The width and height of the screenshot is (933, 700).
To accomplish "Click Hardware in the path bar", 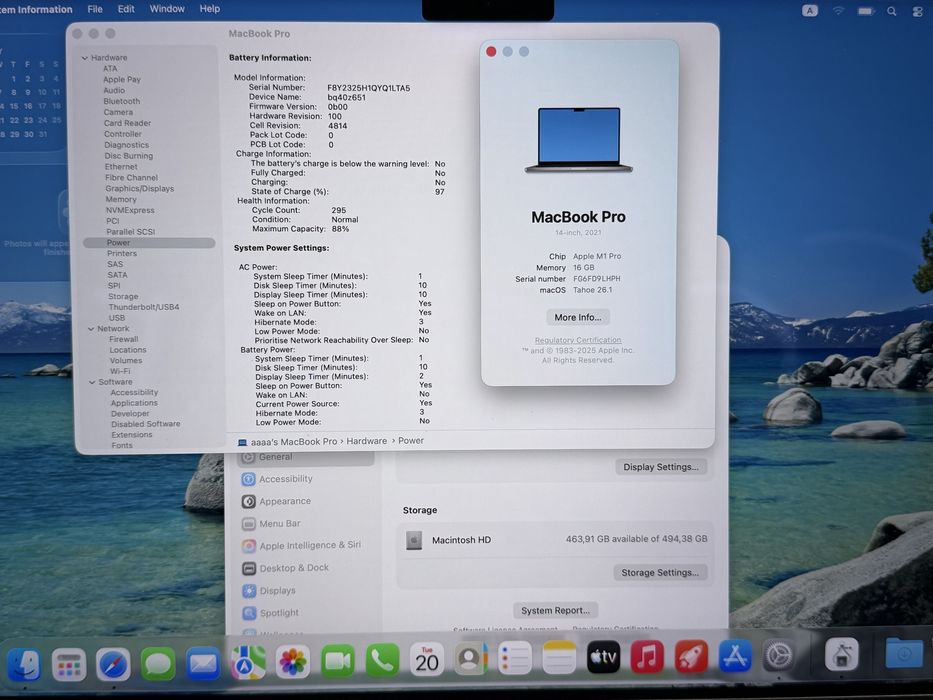I will pos(367,441).
